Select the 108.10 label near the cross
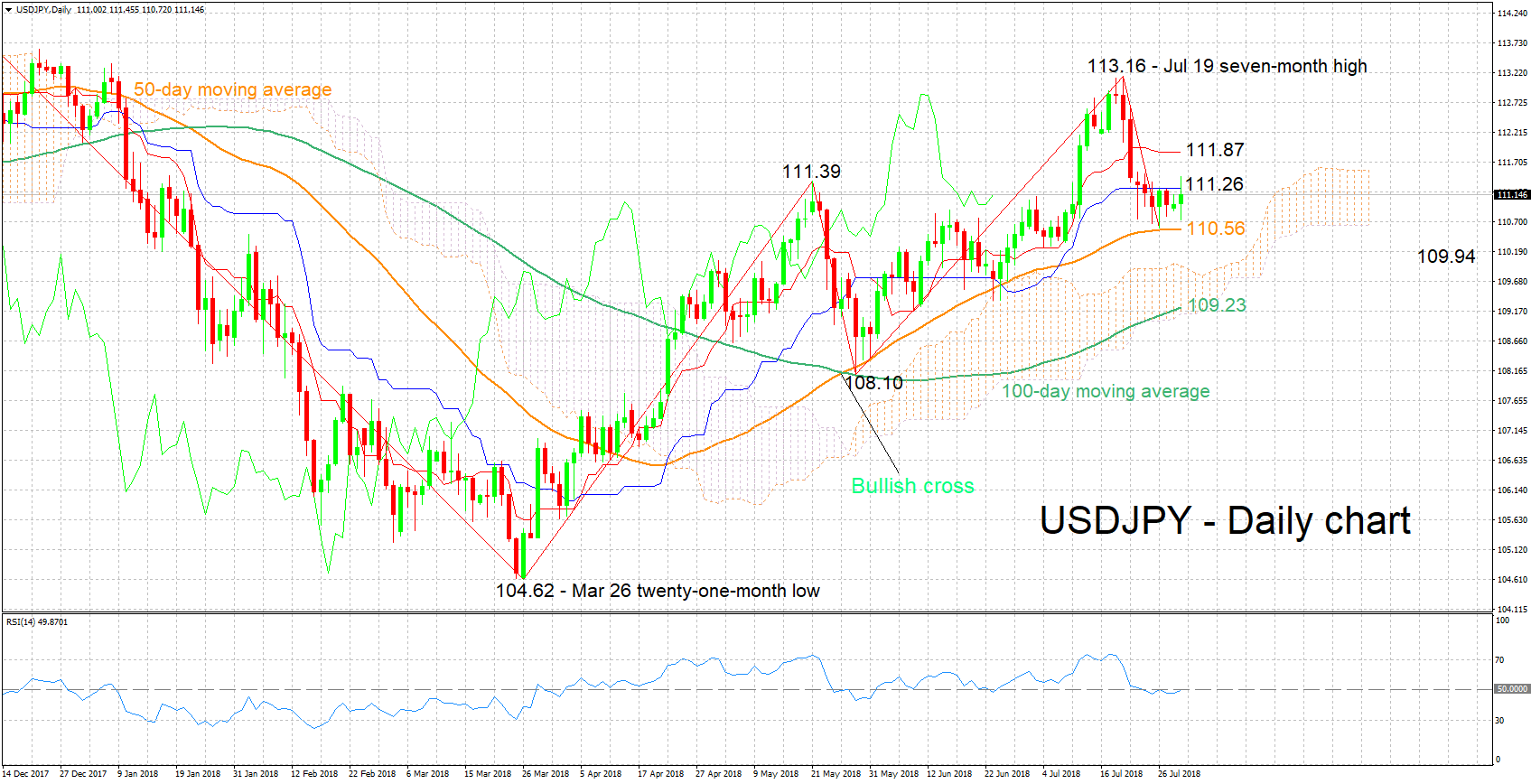Viewport: 1531px width, 784px height. click(874, 383)
